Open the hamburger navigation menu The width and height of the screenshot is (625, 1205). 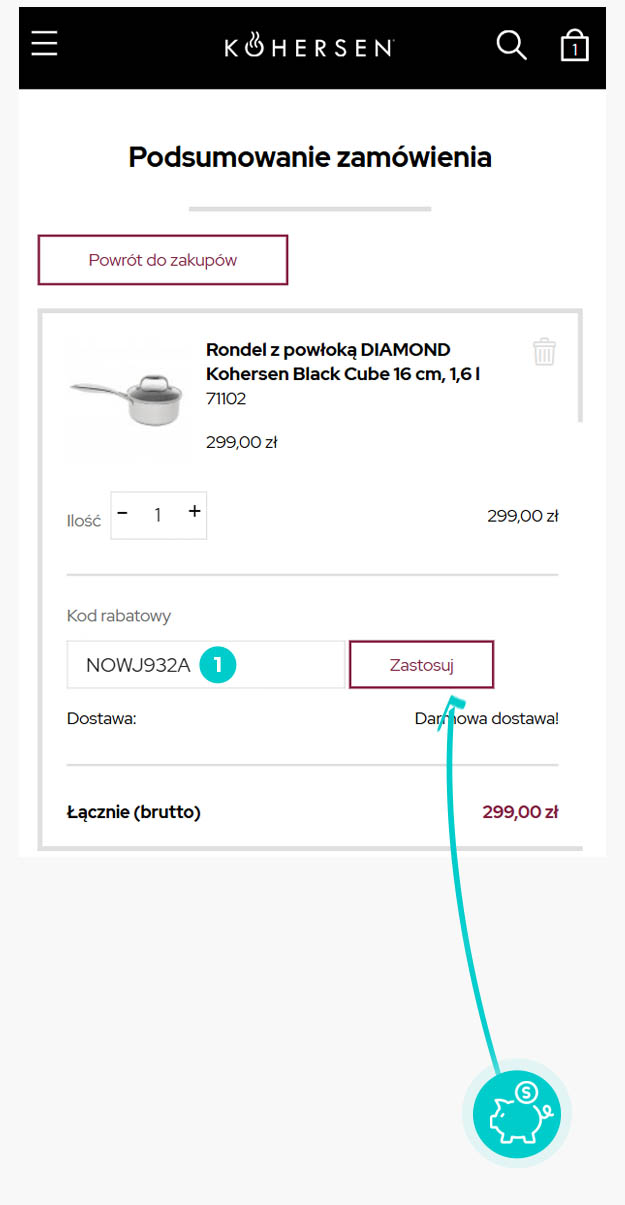[44, 45]
